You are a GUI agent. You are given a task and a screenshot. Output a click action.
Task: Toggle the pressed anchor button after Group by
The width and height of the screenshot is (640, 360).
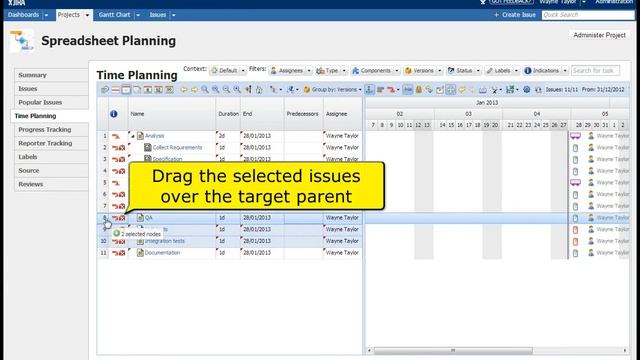(369, 89)
